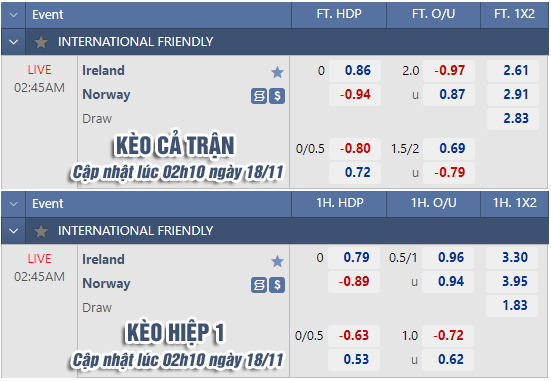The height and width of the screenshot is (381, 551).
Task: Collapse the bottom Event header chevron
Action: (13, 204)
